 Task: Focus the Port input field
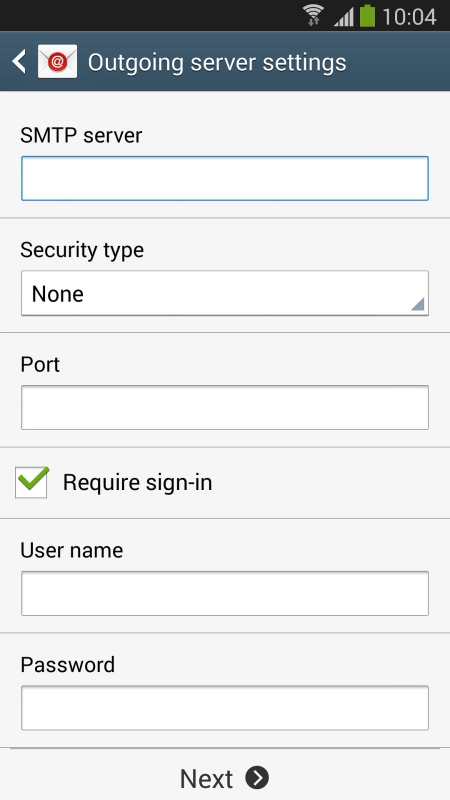(x=224, y=408)
